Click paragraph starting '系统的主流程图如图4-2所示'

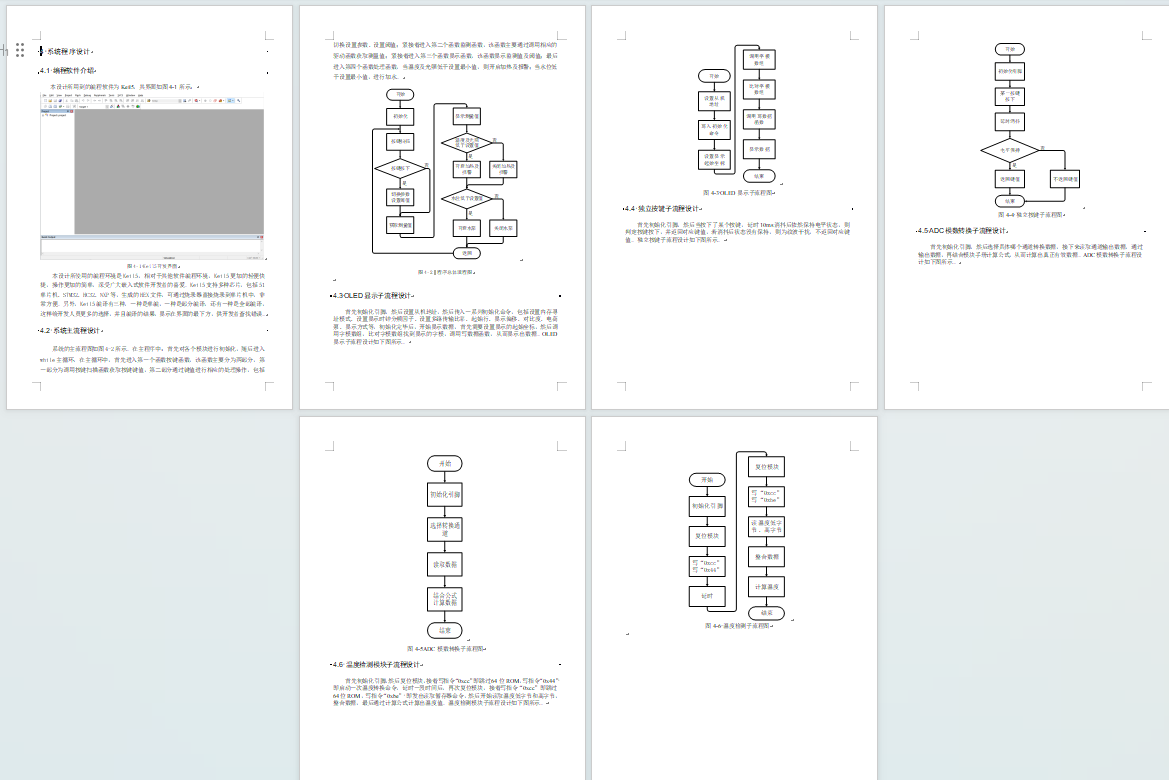(x=152, y=359)
